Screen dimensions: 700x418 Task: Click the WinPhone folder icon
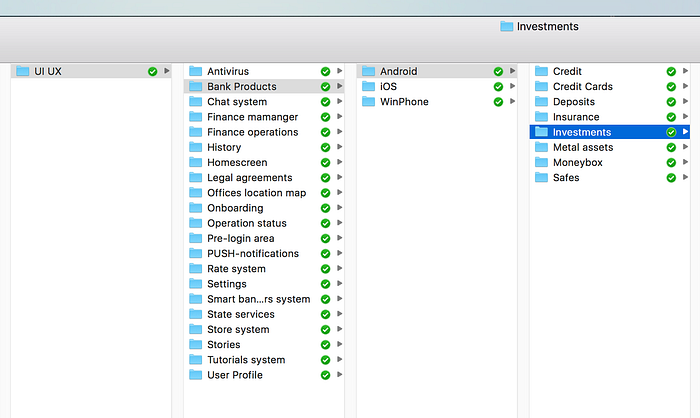(368, 101)
